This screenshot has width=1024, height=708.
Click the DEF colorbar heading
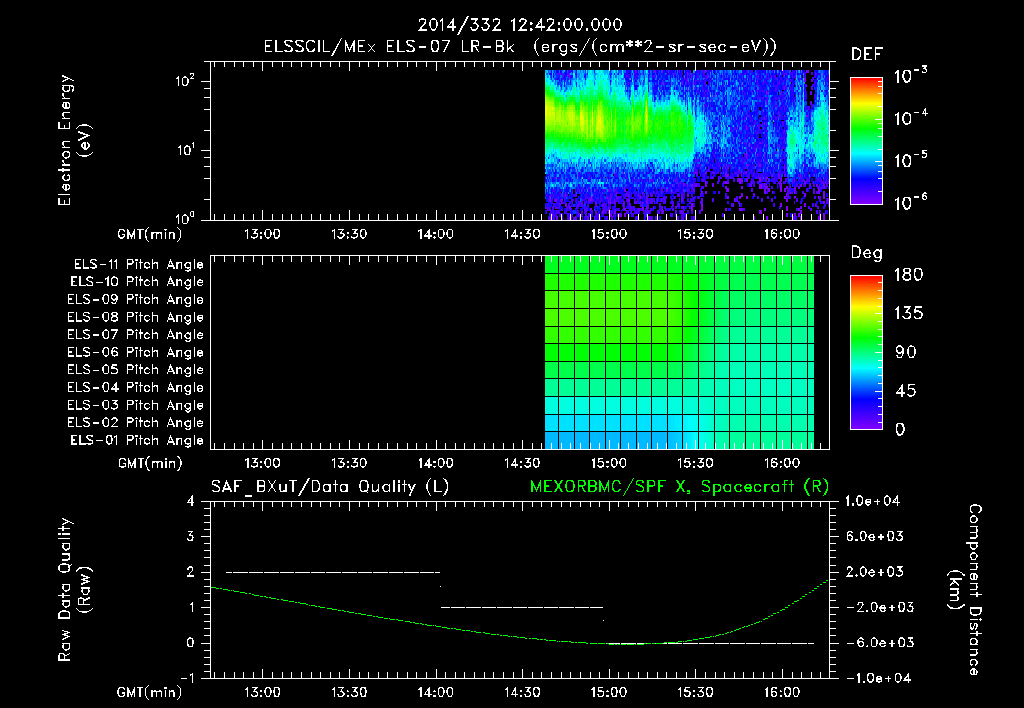point(867,54)
